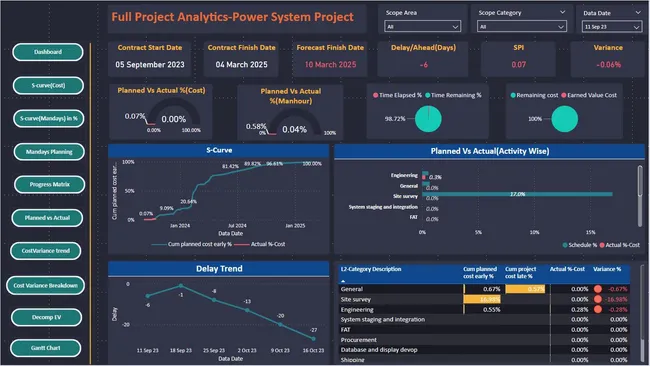Viewport: 650px width, 366px height.
Task: Click the Delay Trend chart title
Action: [219, 269]
